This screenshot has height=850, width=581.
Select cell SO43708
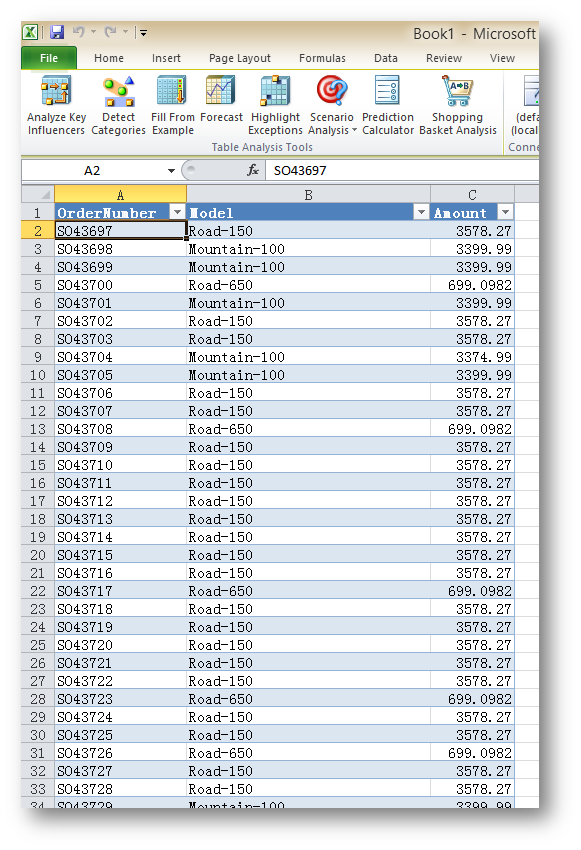120,429
